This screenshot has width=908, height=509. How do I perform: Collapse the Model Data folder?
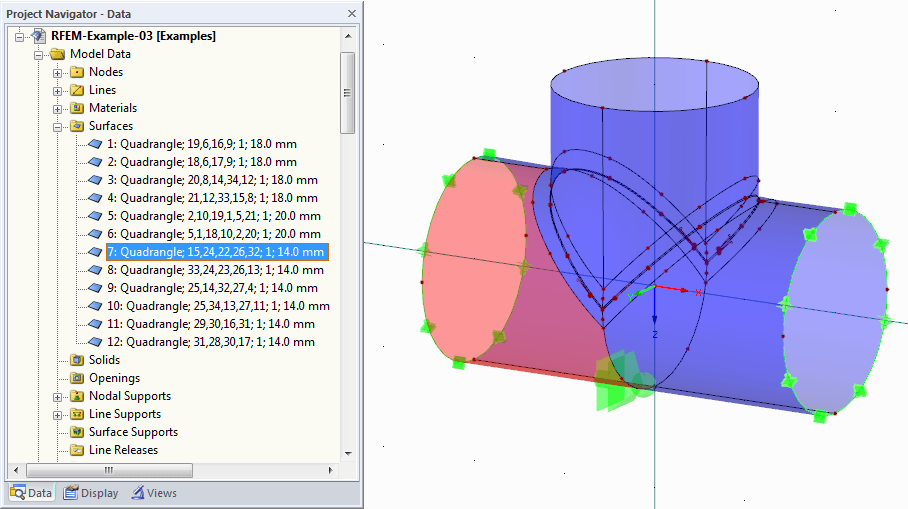coord(38,55)
